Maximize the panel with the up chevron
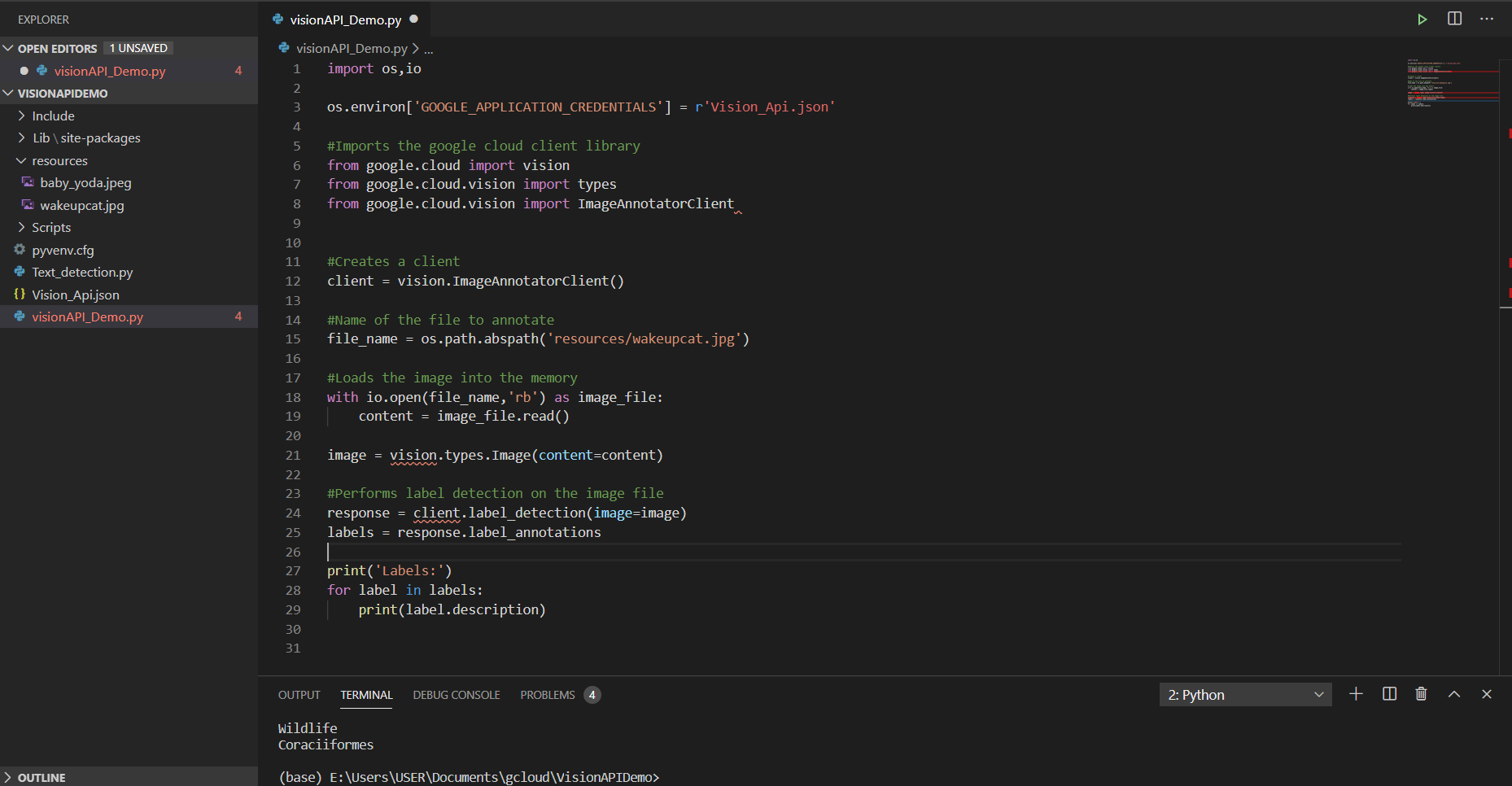 coord(1454,694)
